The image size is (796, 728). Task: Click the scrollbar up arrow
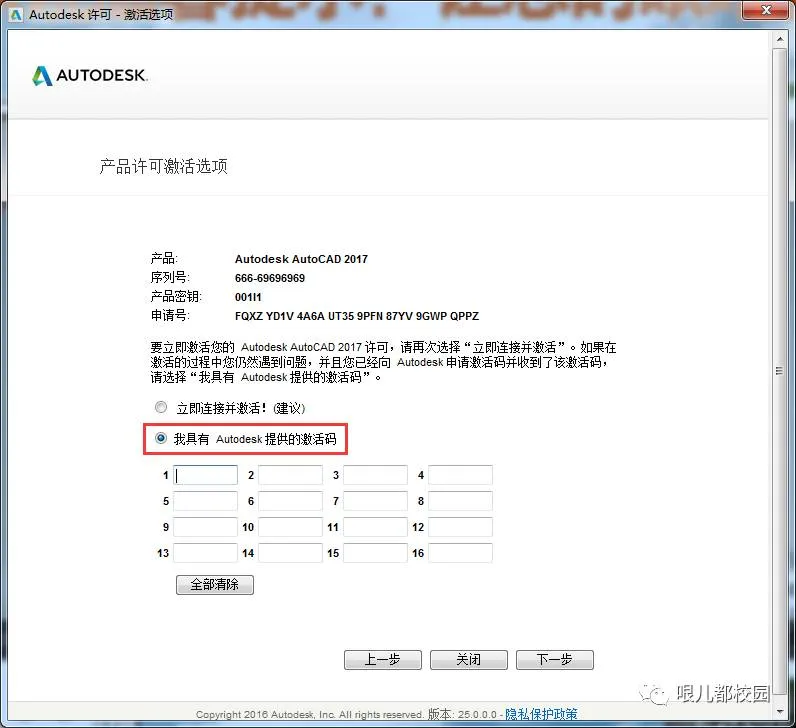[780, 39]
